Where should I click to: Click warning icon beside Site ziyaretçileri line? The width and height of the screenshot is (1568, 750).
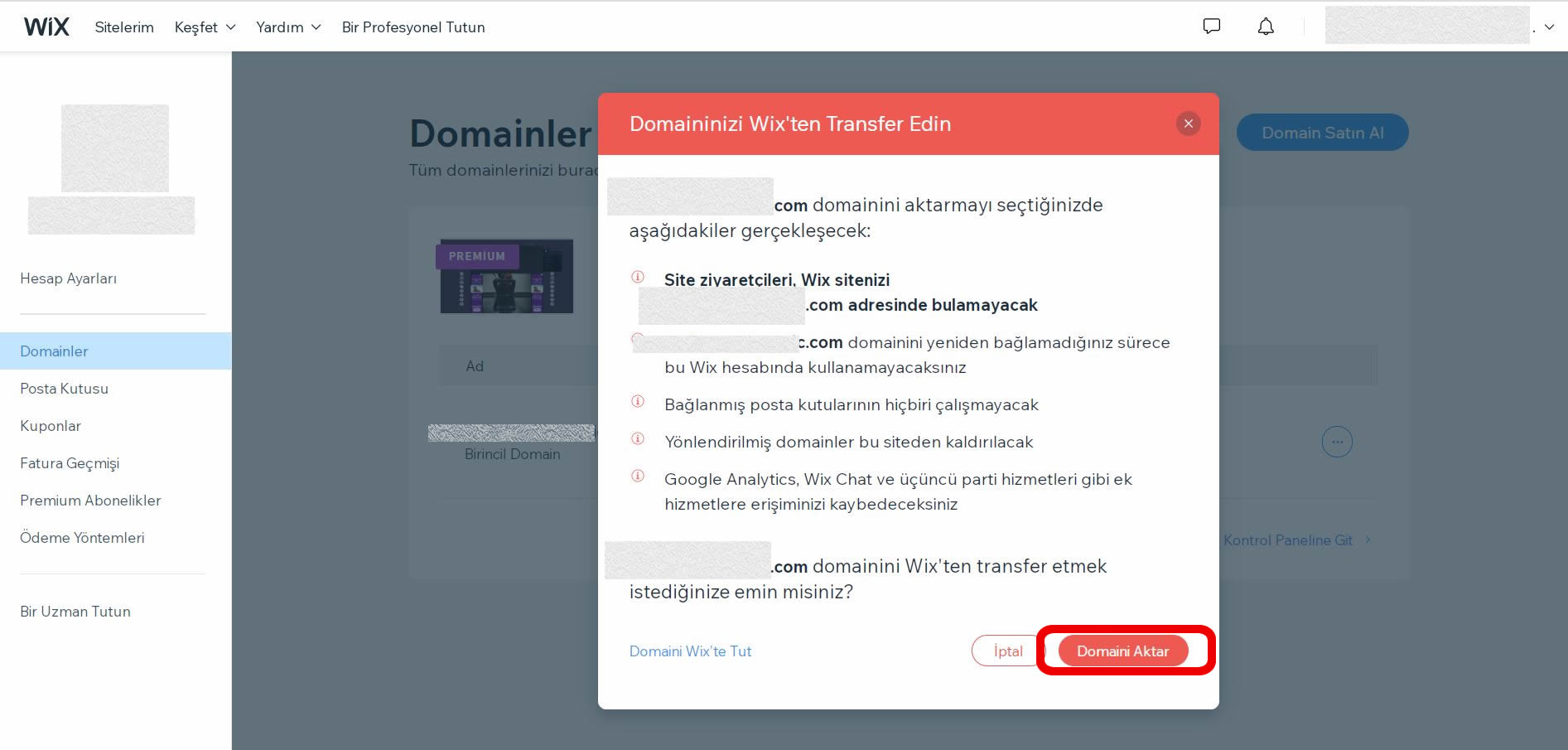click(x=638, y=277)
